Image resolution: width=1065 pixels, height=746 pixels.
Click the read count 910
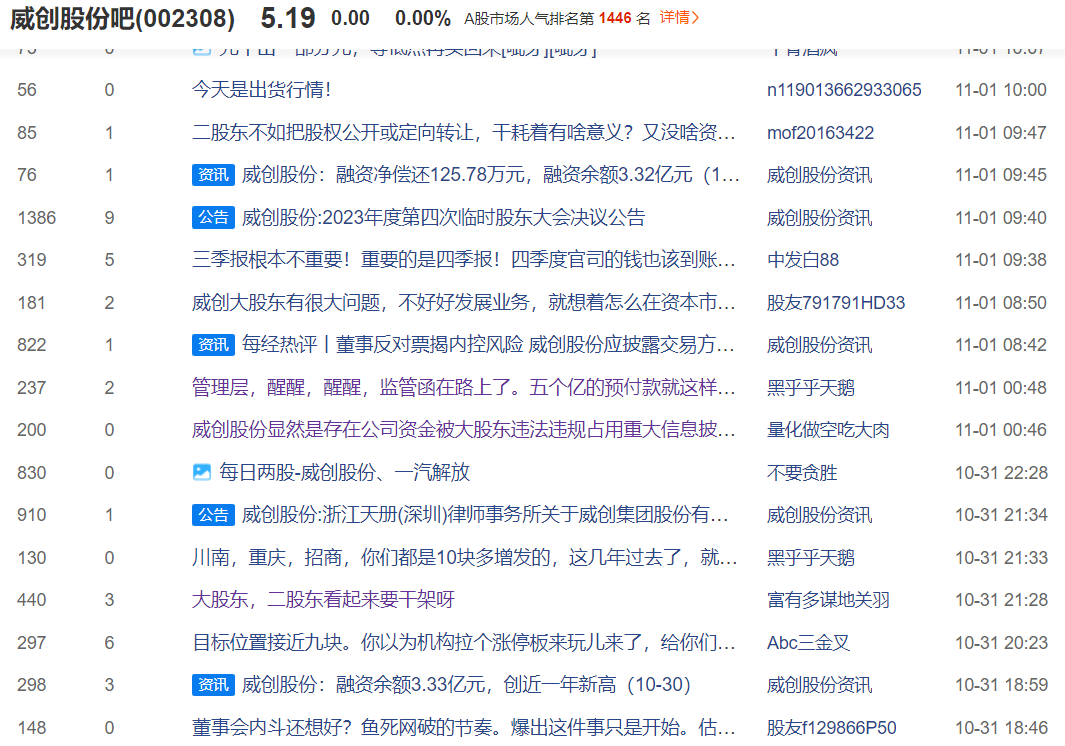coord(31,515)
